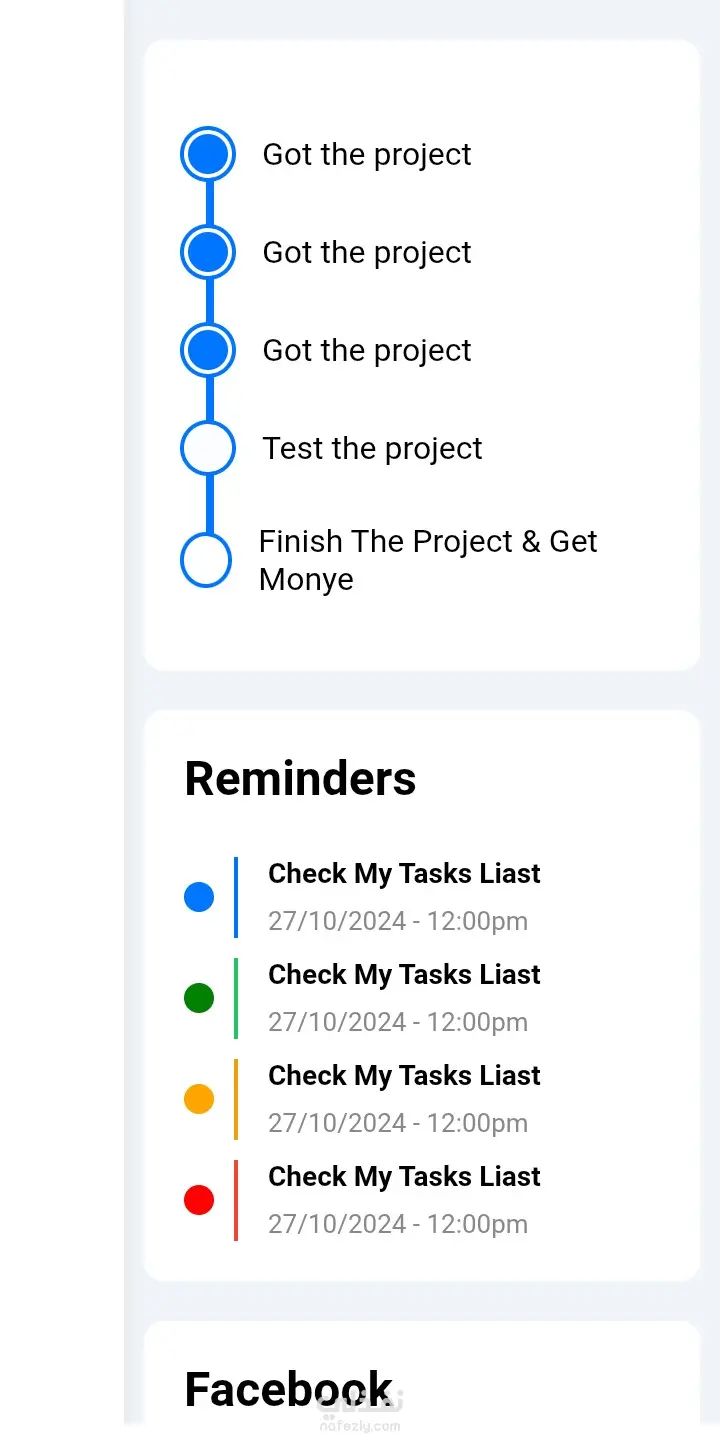Click the green reminder dot icon
This screenshot has width=720, height=1434.
coord(199,998)
